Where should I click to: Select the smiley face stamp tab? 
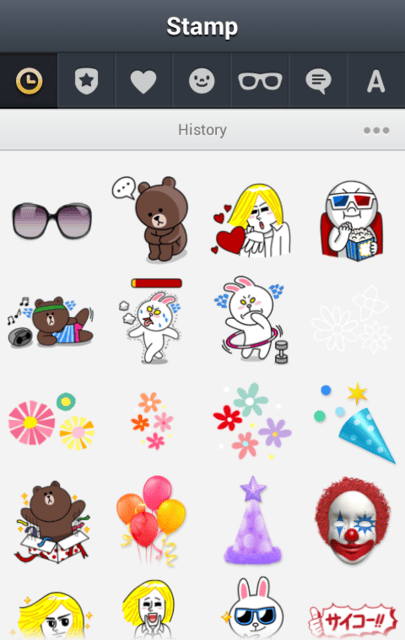[202, 81]
